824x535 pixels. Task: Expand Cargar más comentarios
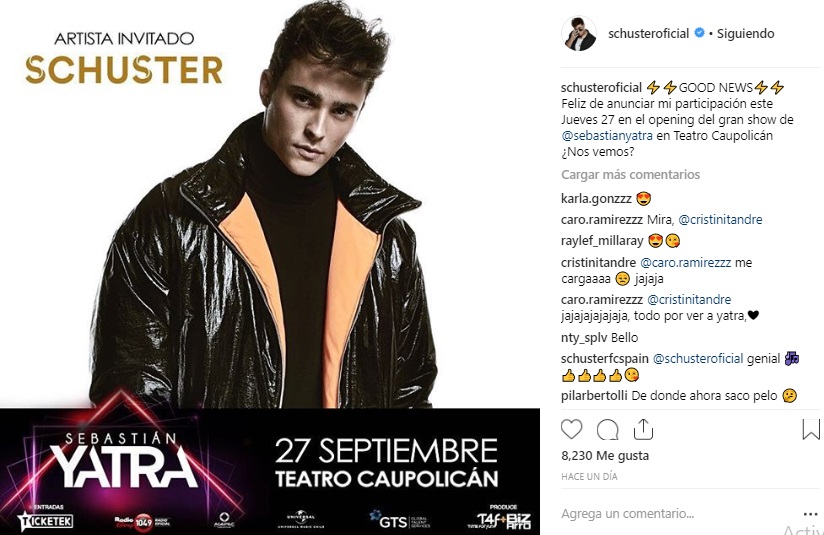click(630, 174)
